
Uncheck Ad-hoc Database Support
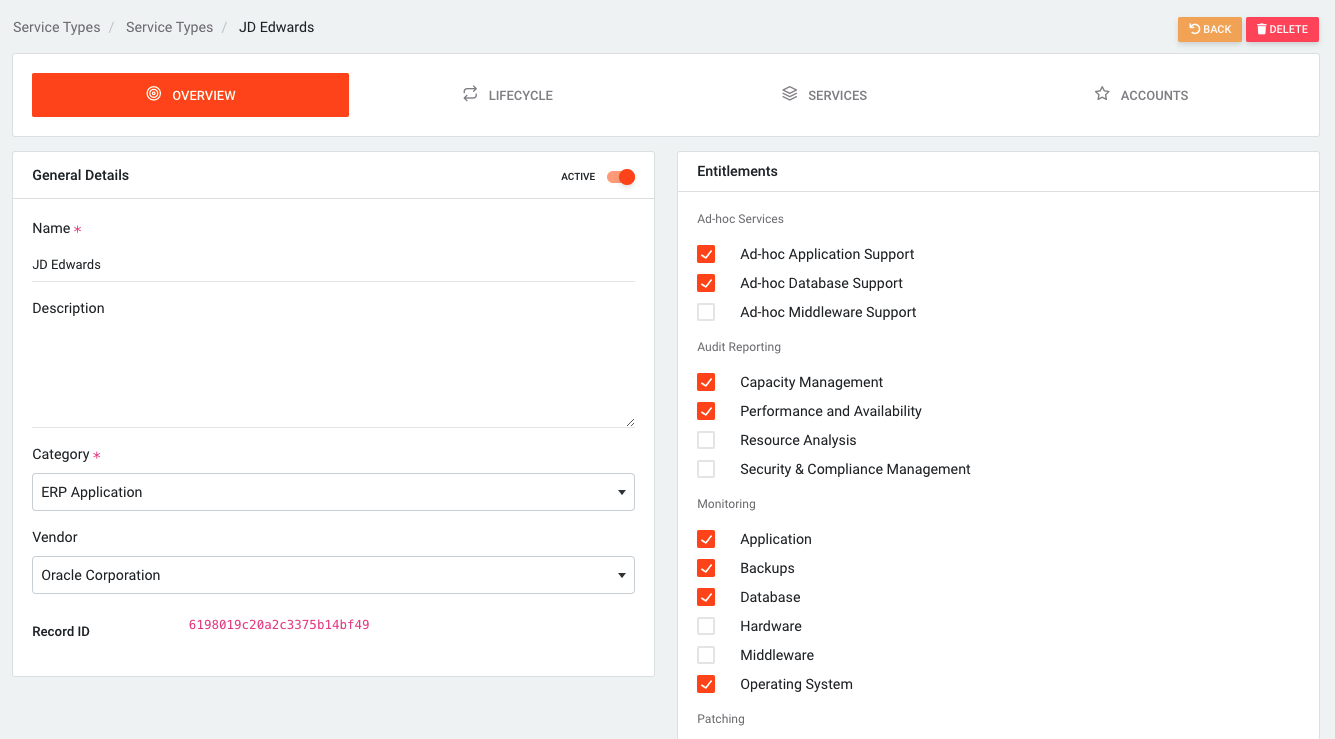(x=706, y=283)
